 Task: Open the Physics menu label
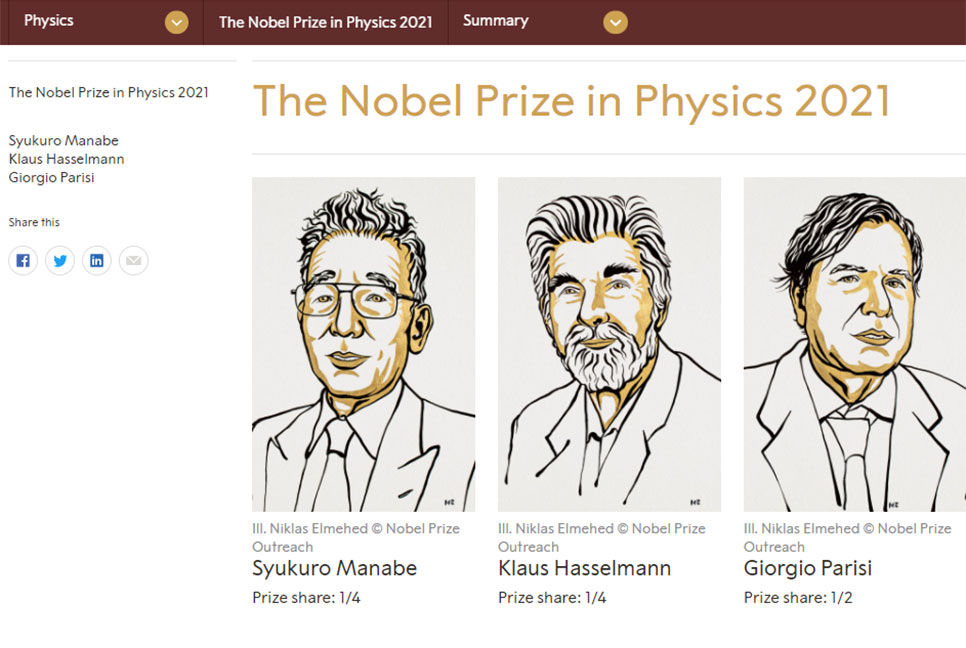pyautogui.click(x=49, y=20)
